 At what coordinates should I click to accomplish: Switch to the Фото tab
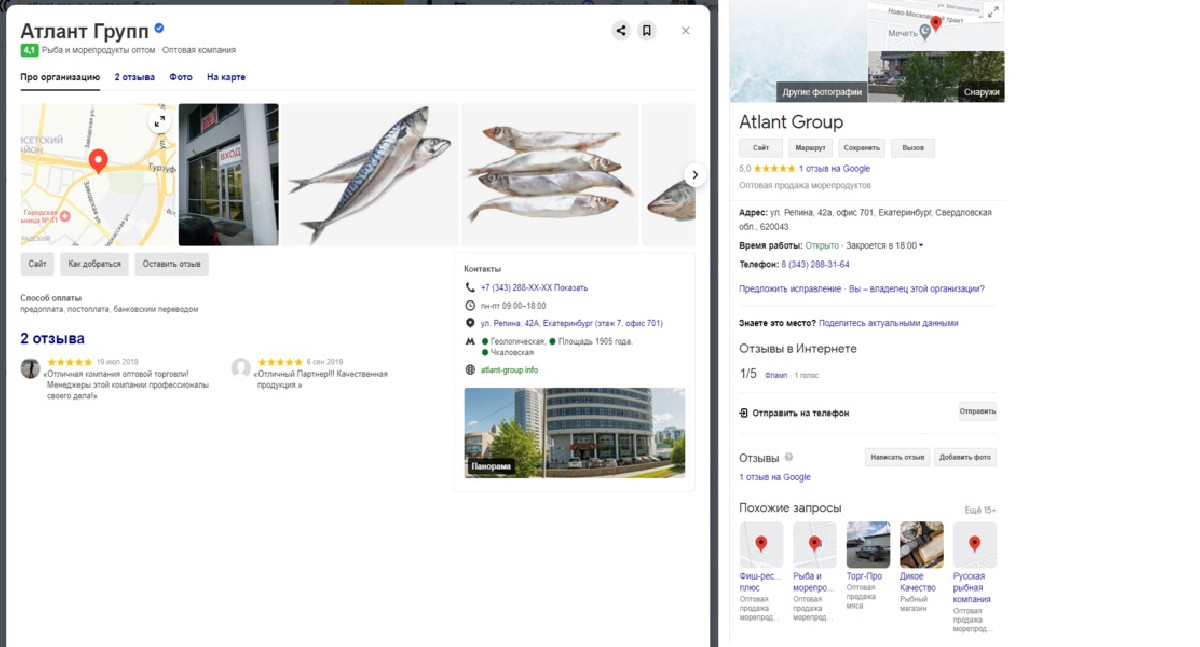pos(181,77)
